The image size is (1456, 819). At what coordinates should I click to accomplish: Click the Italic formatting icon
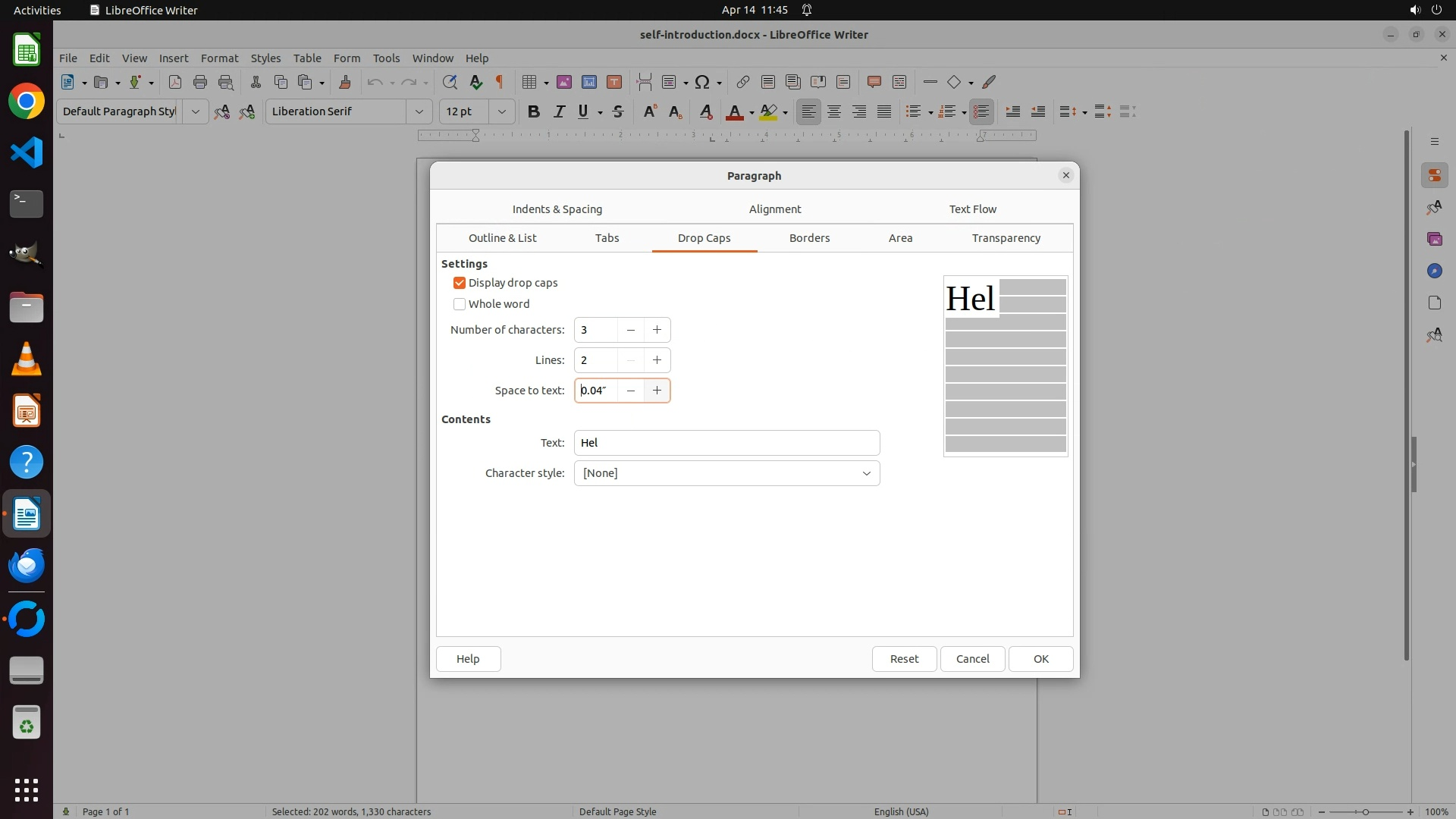[559, 111]
